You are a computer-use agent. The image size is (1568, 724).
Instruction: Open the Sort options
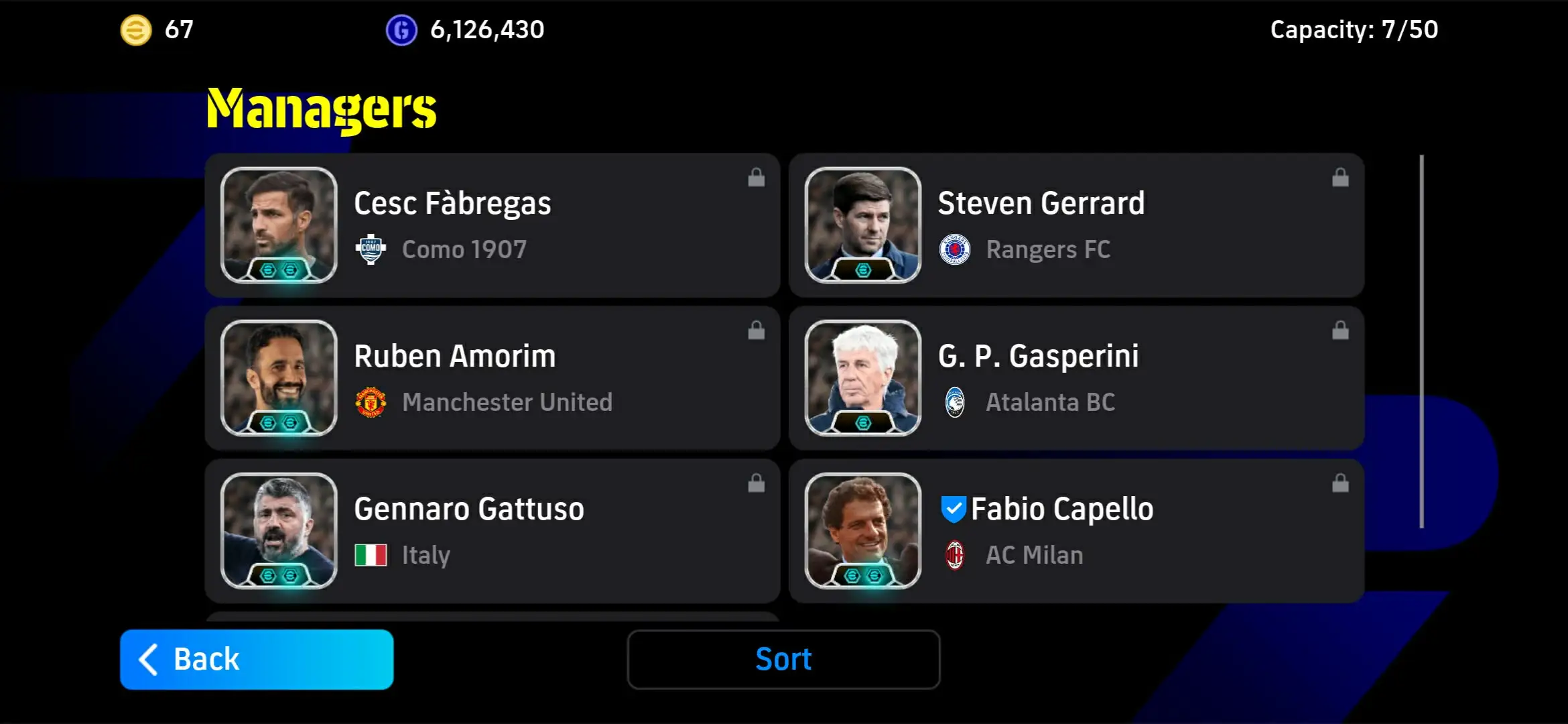pyautogui.click(x=783, y=659)
